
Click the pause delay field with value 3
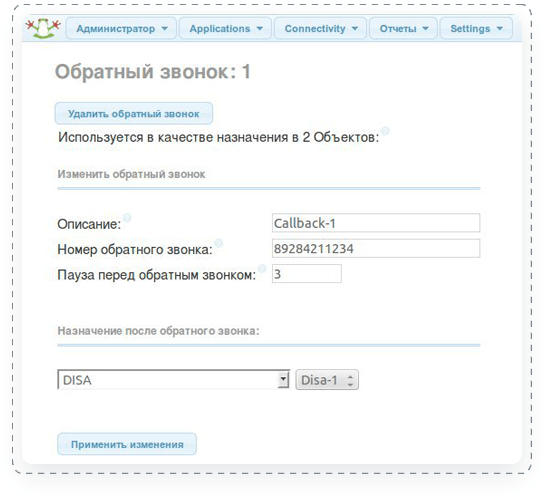coord(307,274)
